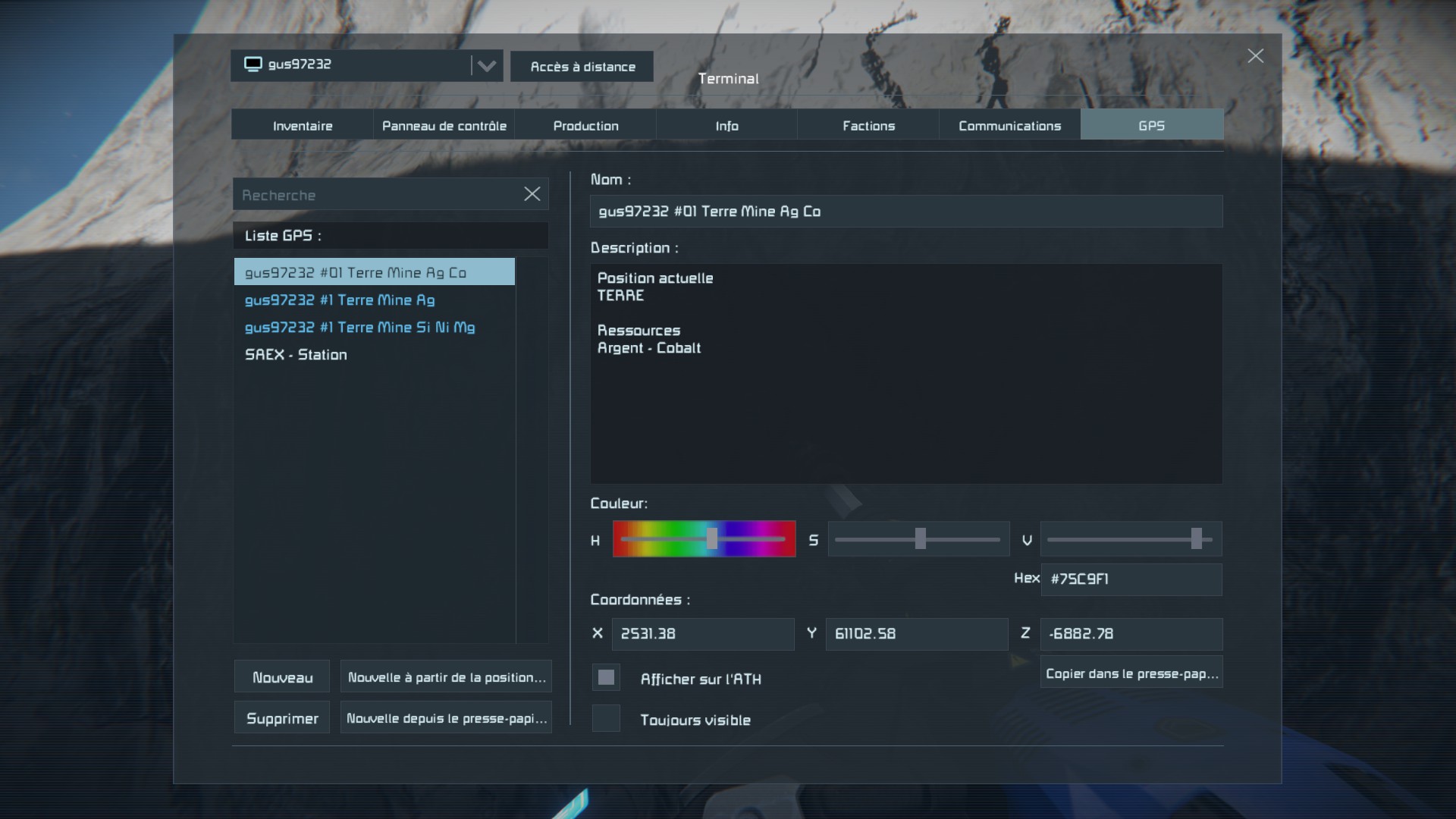Click the computer icon beside gus97232

253,64
